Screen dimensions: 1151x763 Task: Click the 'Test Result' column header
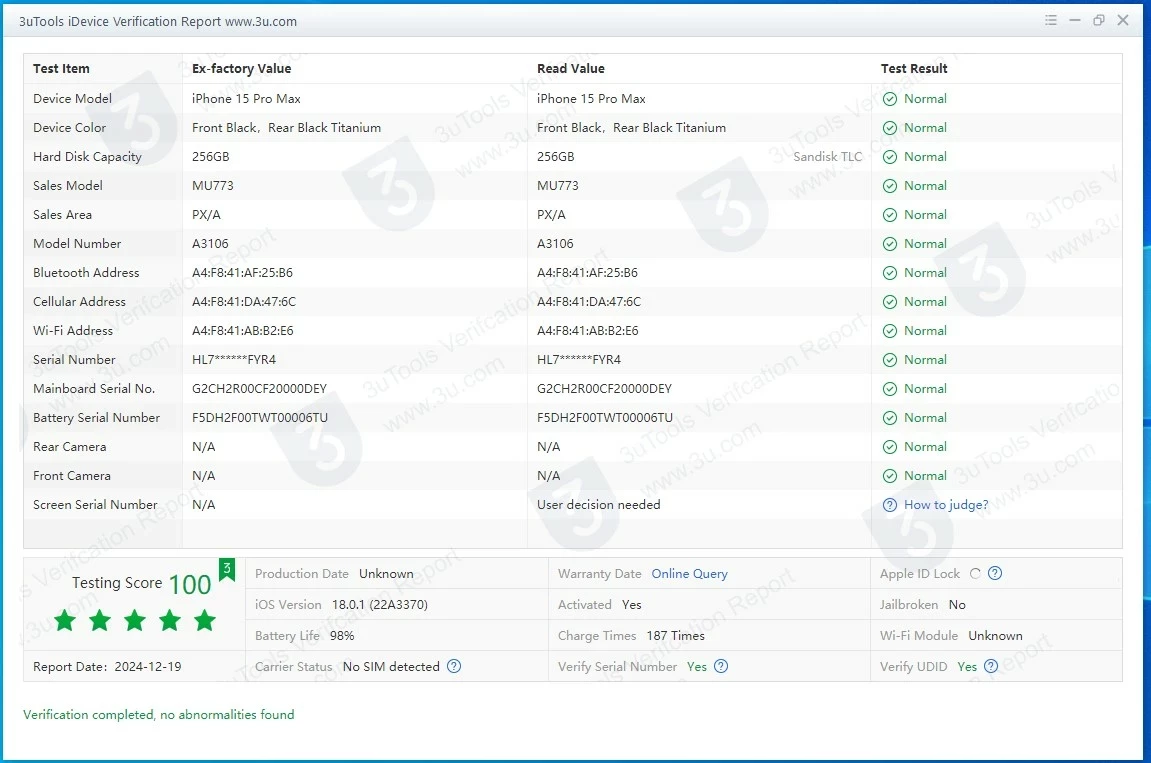coord(914,68)
